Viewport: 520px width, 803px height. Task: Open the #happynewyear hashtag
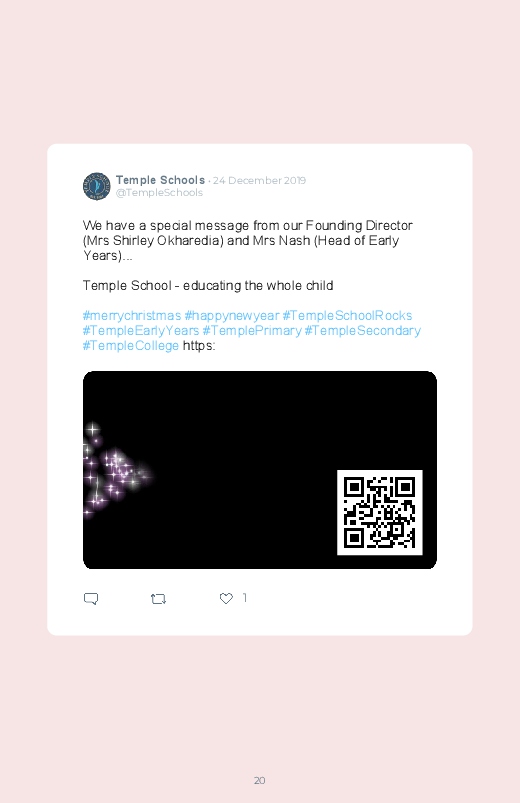[x=232, y=315]
